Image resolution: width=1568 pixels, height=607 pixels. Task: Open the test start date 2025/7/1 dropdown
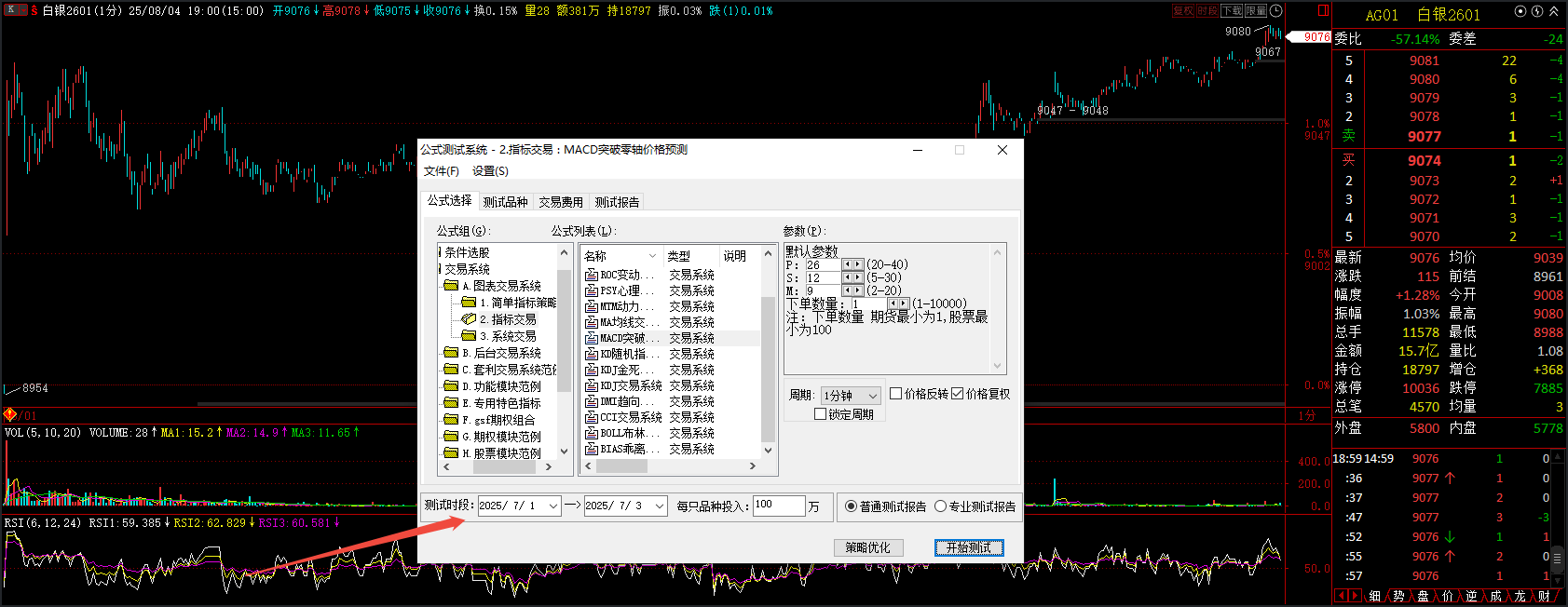click(x=552, y=506)
